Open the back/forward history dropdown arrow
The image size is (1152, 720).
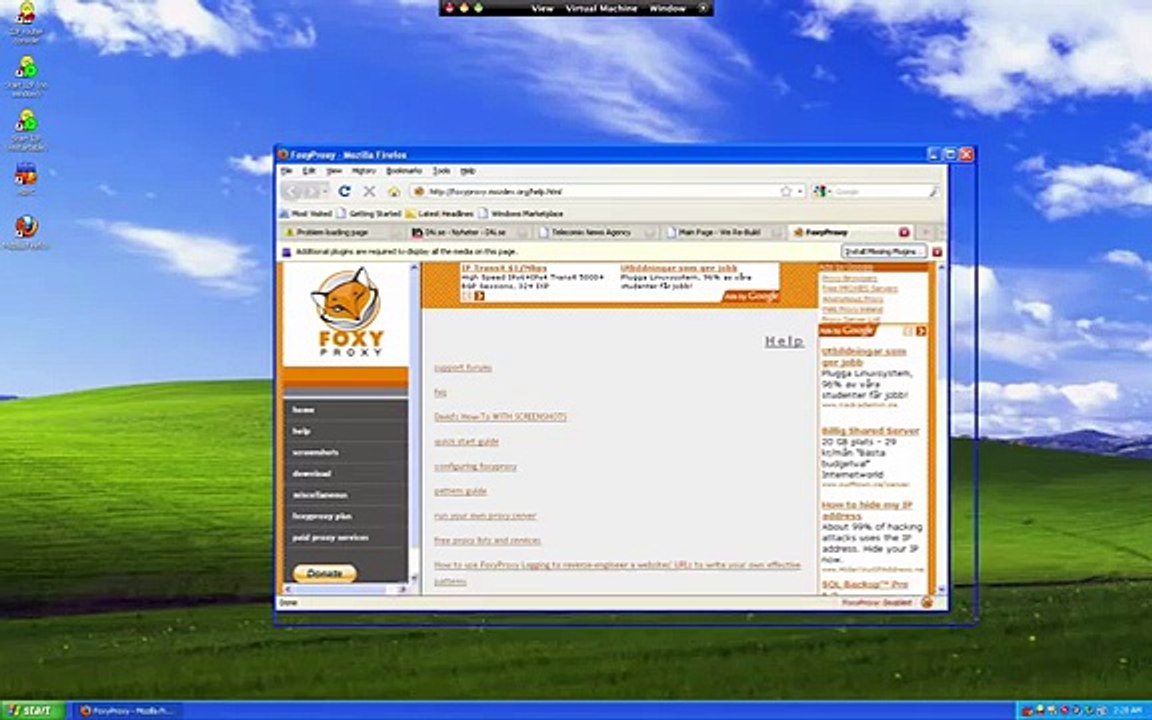pos(325,191)
